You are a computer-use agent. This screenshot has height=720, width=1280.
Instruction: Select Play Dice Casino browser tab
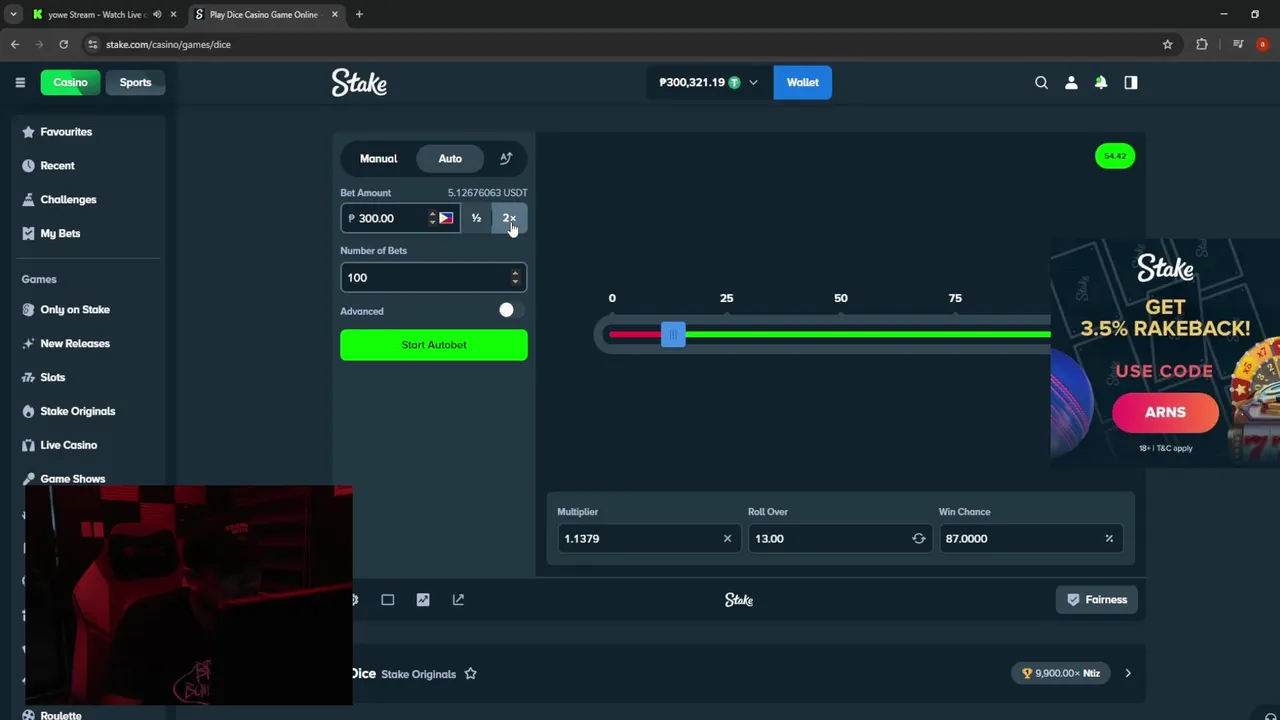pos(262,14)
